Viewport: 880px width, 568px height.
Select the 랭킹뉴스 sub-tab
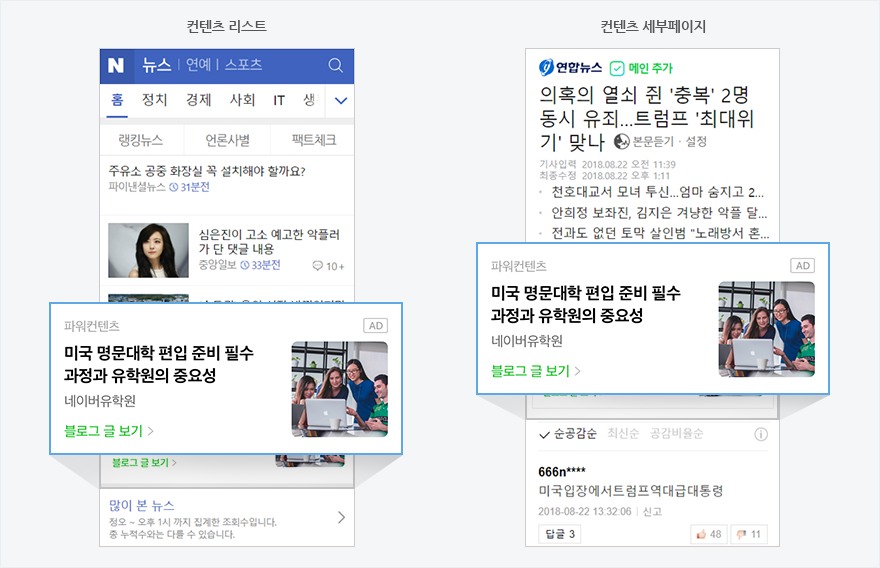point(141,140)
